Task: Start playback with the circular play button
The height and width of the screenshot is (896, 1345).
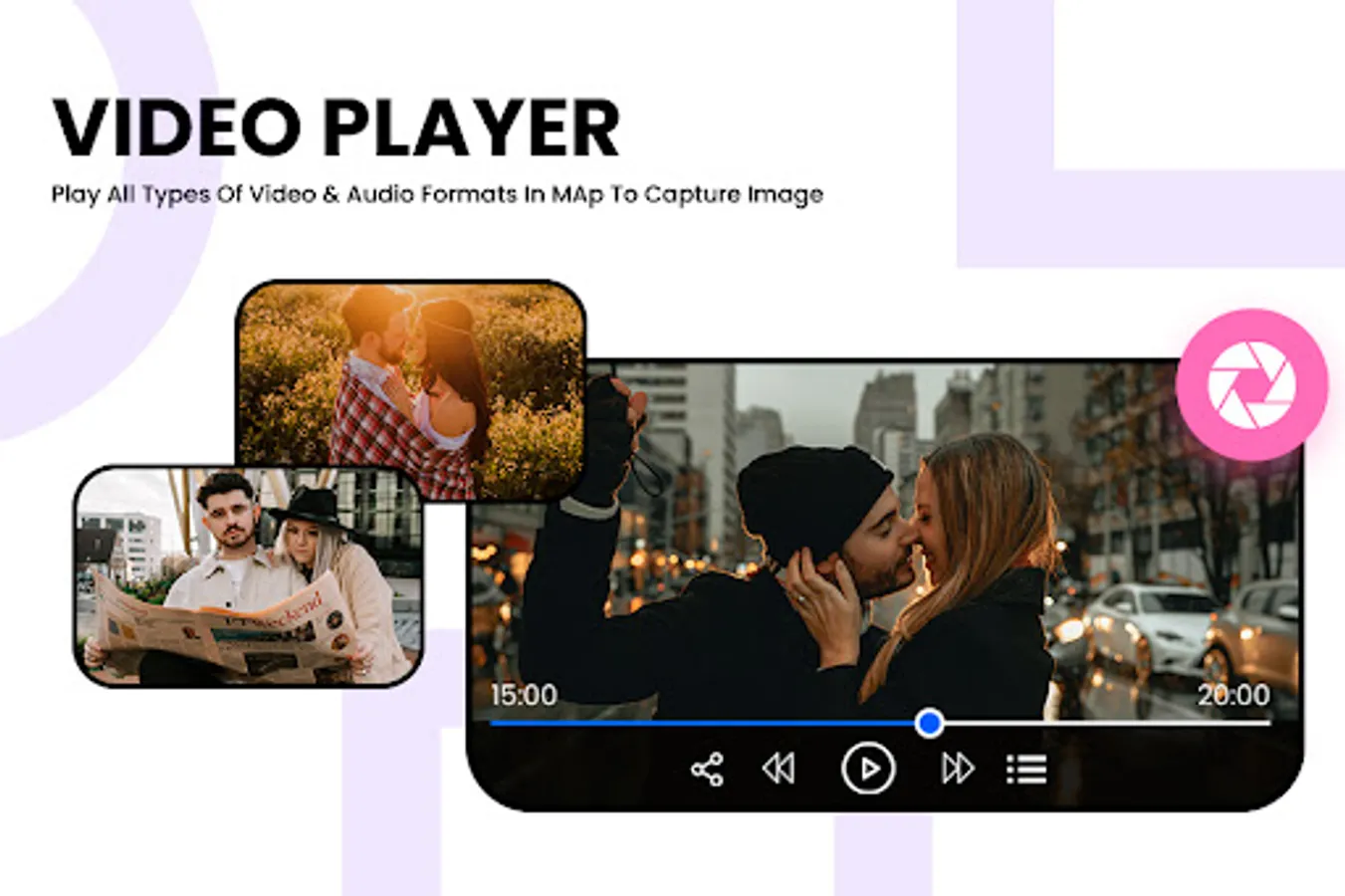Action: click(x=868, y=769)
